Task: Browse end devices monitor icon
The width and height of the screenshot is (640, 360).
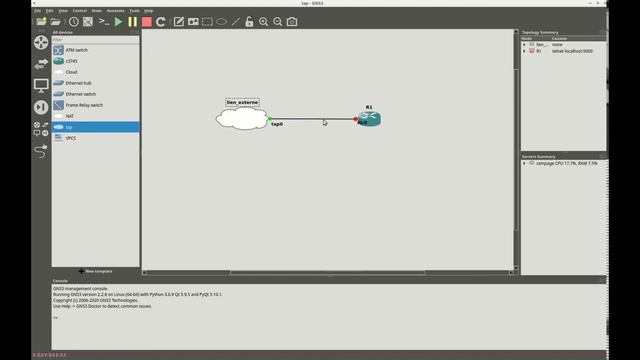Action: point(41,85)
